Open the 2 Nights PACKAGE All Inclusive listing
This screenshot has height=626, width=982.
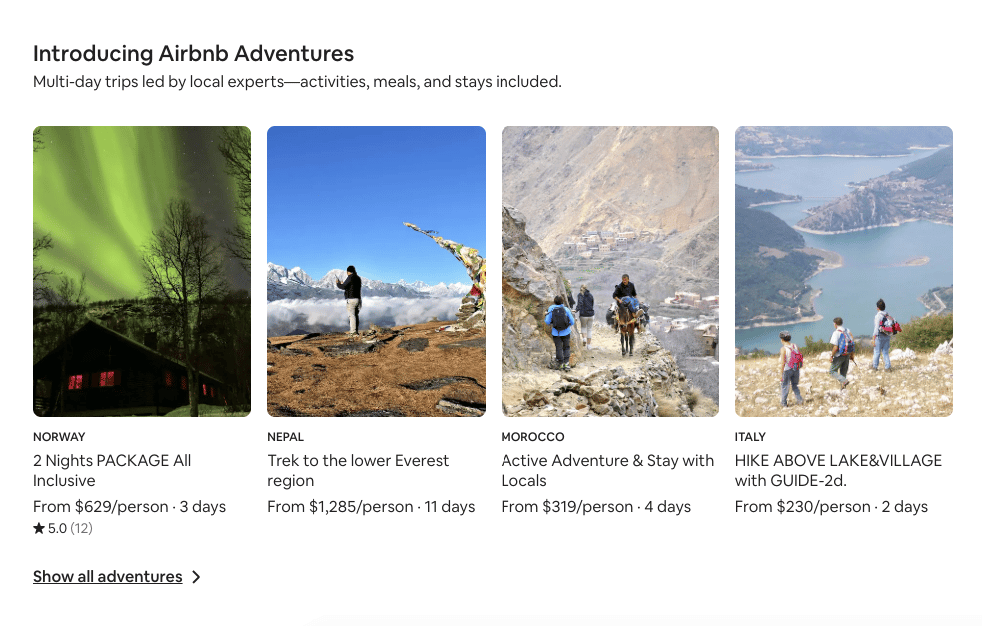(x=112, y=470)
